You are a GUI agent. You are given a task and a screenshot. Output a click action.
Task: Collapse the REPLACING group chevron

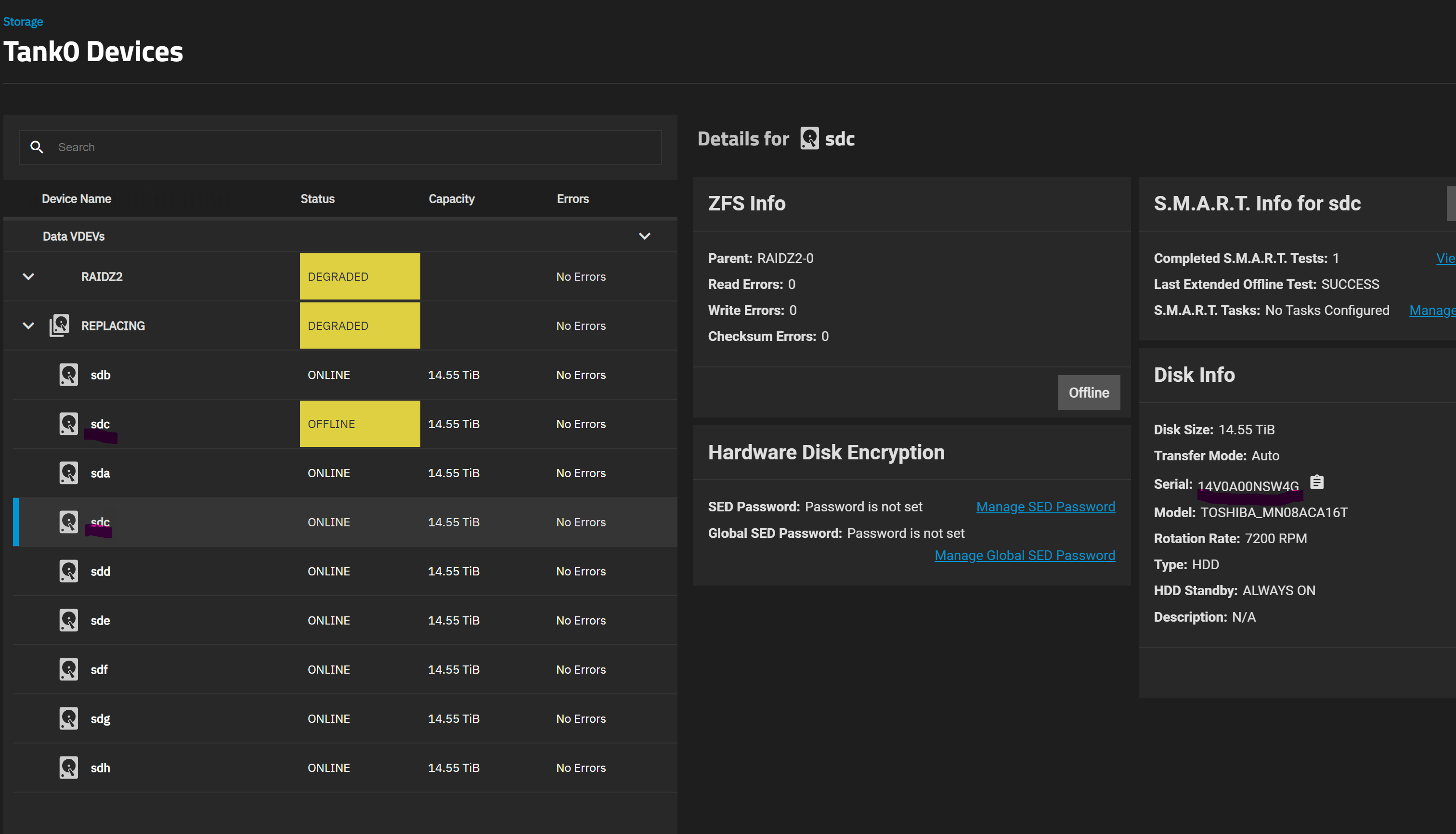pos(28,326)
